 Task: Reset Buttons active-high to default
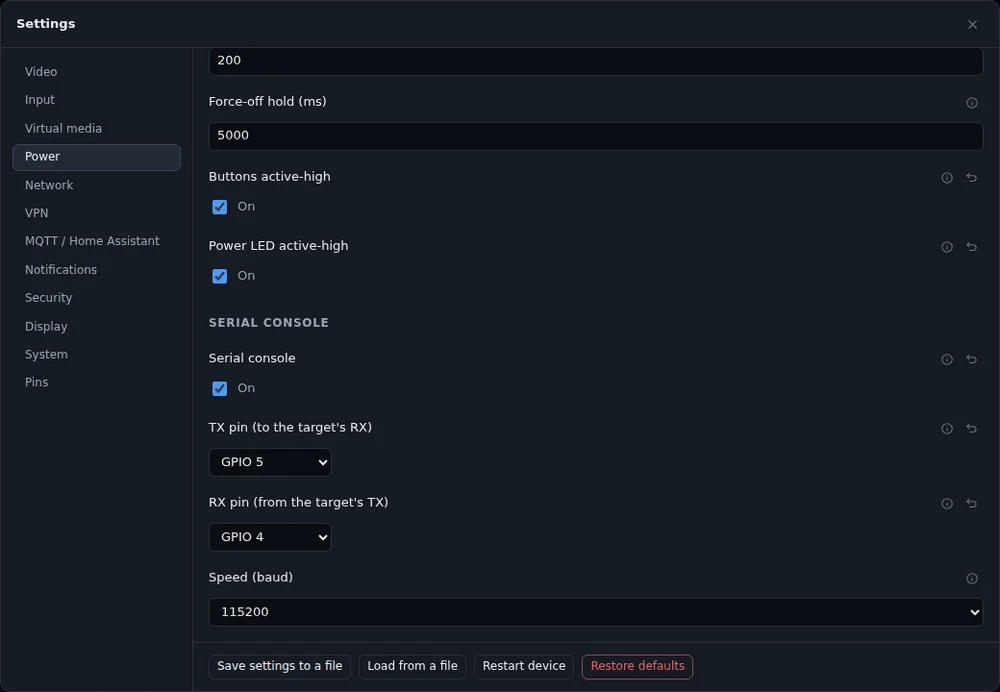tap(971, 178)
